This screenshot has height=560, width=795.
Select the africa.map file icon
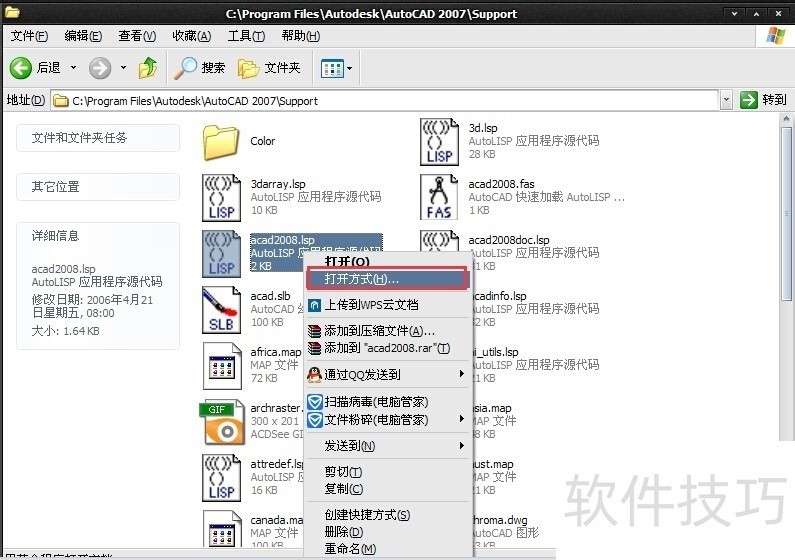[222, 366]
